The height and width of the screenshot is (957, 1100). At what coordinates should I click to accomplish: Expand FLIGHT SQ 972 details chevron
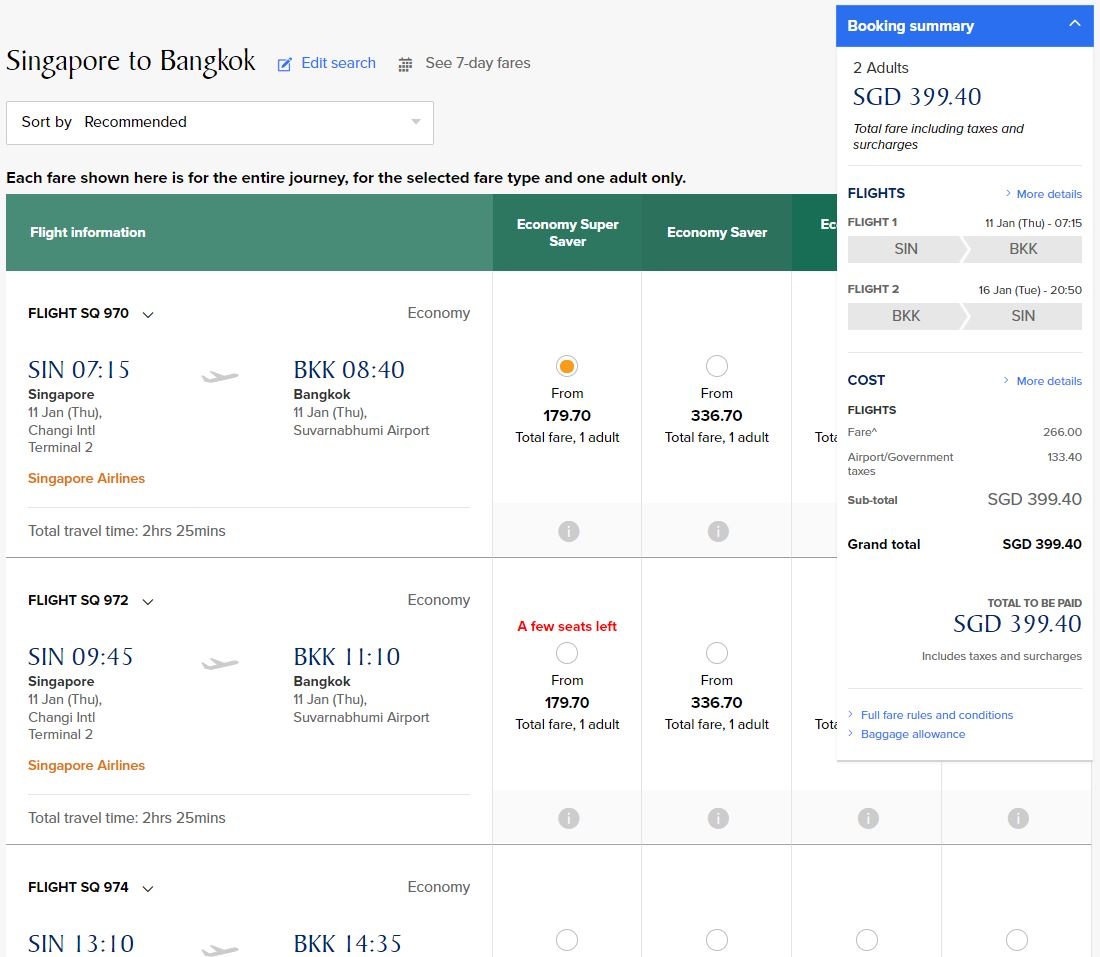pyautogui.click(x=147, y=601)
